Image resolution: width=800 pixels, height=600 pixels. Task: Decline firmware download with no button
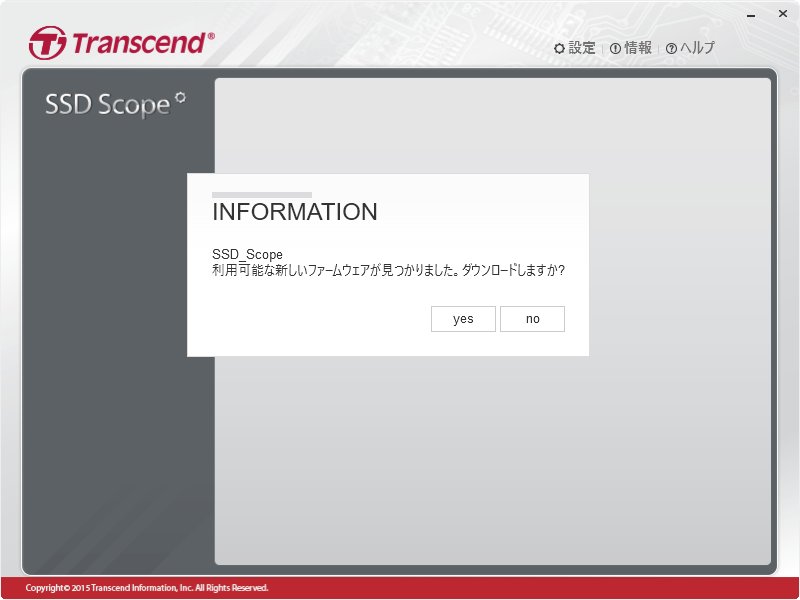[x=532, y=319]
